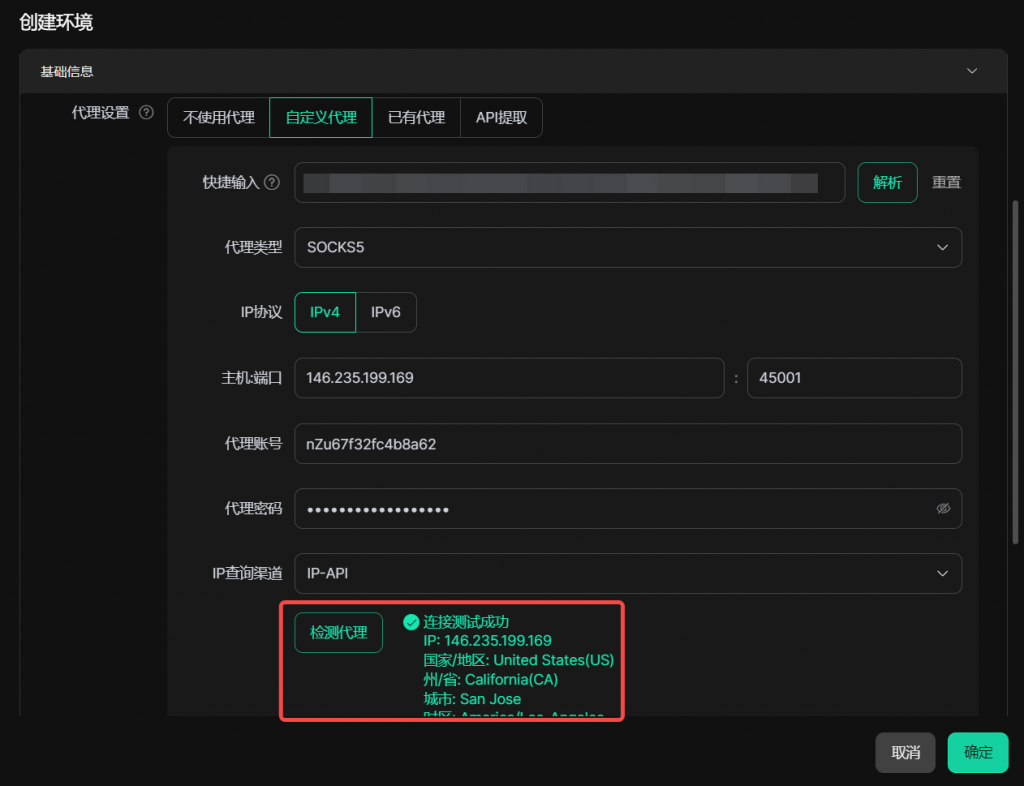Viewport: 1024px width, 786px height.
Task: Click 取消 to cancel
Action: tap(905, 753)
